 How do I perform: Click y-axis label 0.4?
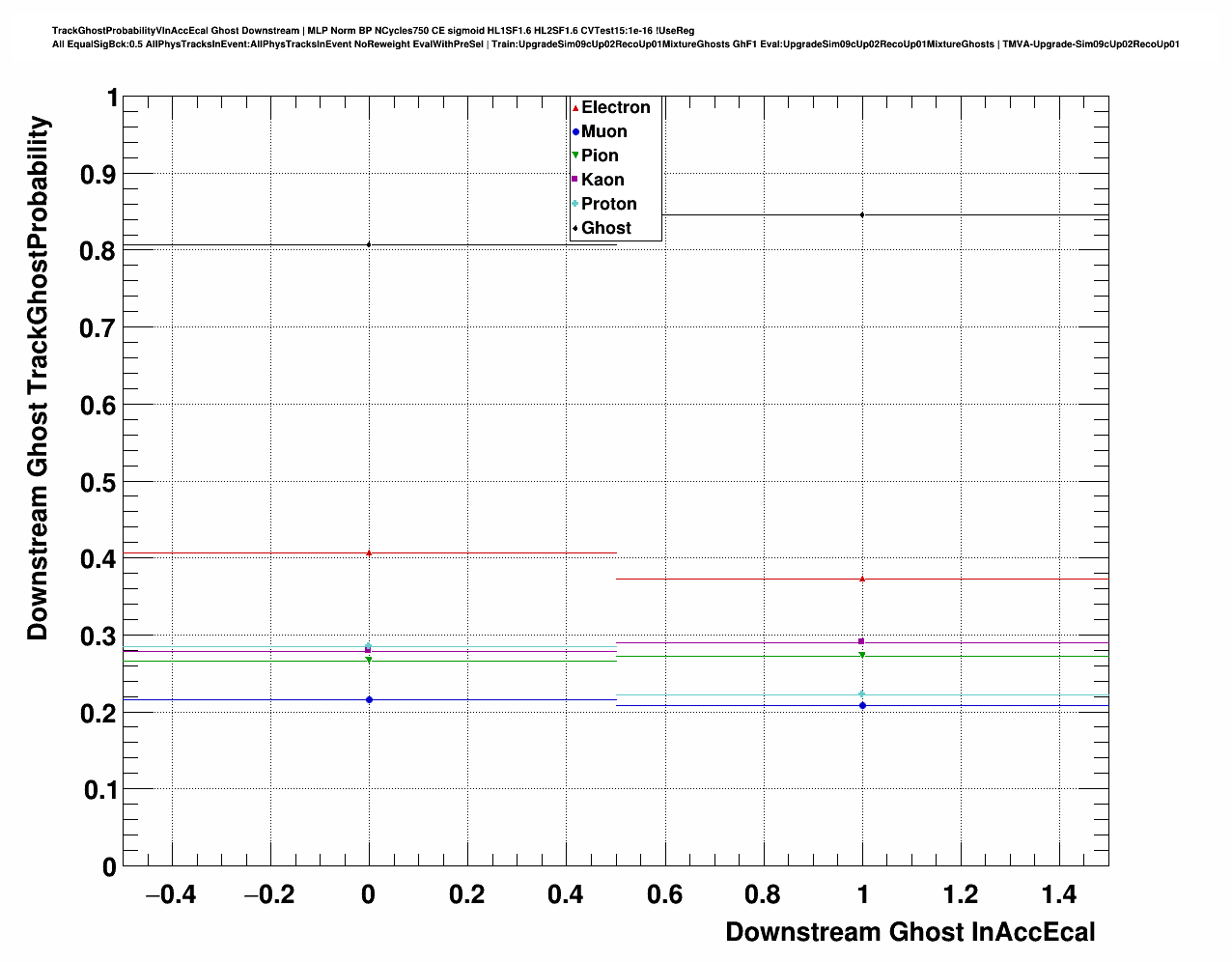click(x=98, y=560)
